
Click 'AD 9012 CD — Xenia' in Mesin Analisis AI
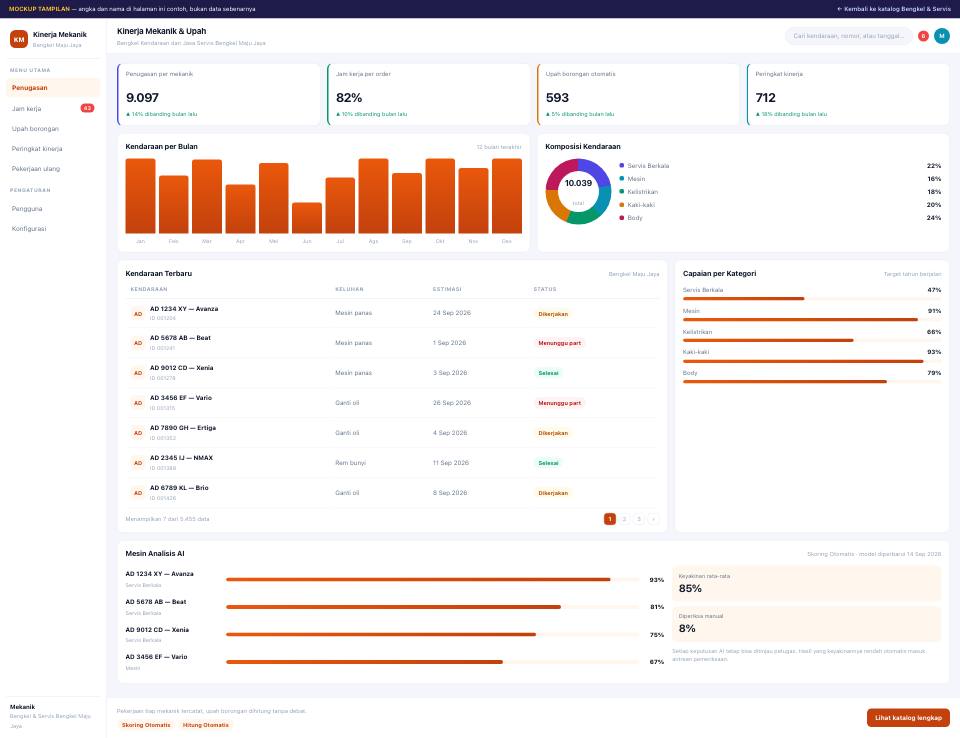(x=157, y=630)
